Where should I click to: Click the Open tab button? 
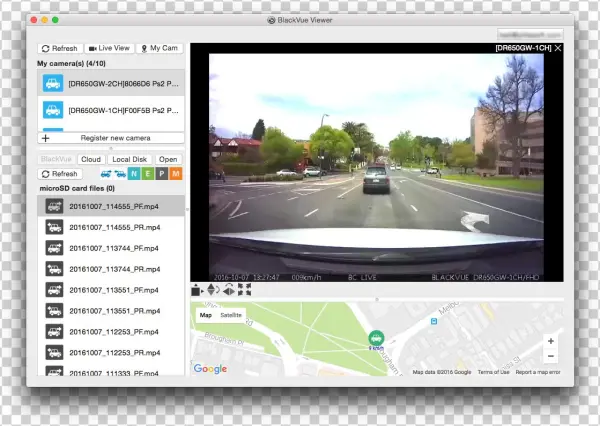click(x=168, y=159)
